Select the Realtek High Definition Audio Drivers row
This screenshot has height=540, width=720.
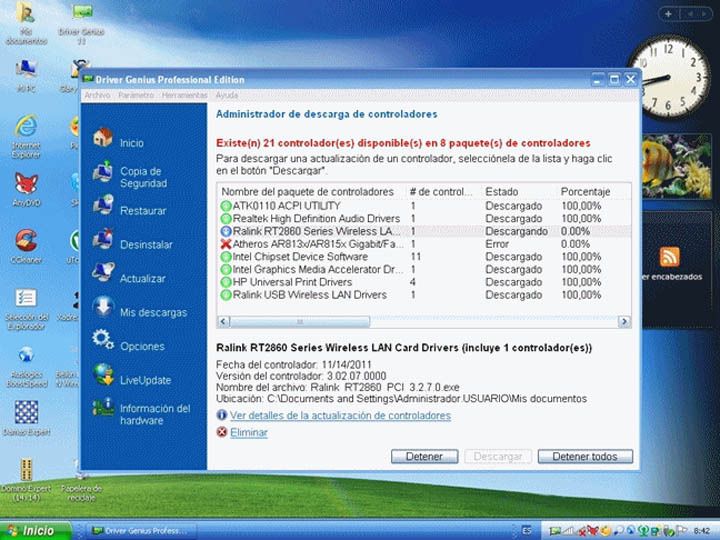pyautogui.click(x=424, y=219)
